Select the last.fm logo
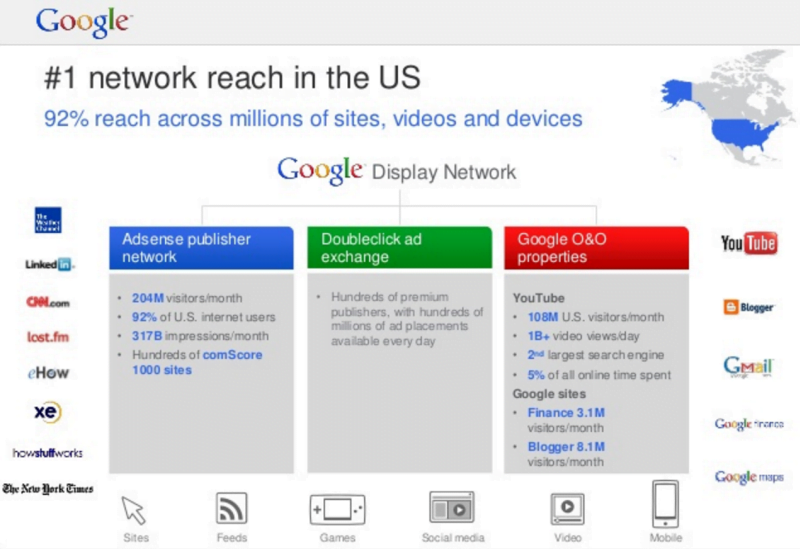The width and height of the screenshot is (800, 549). pos(48,337)
